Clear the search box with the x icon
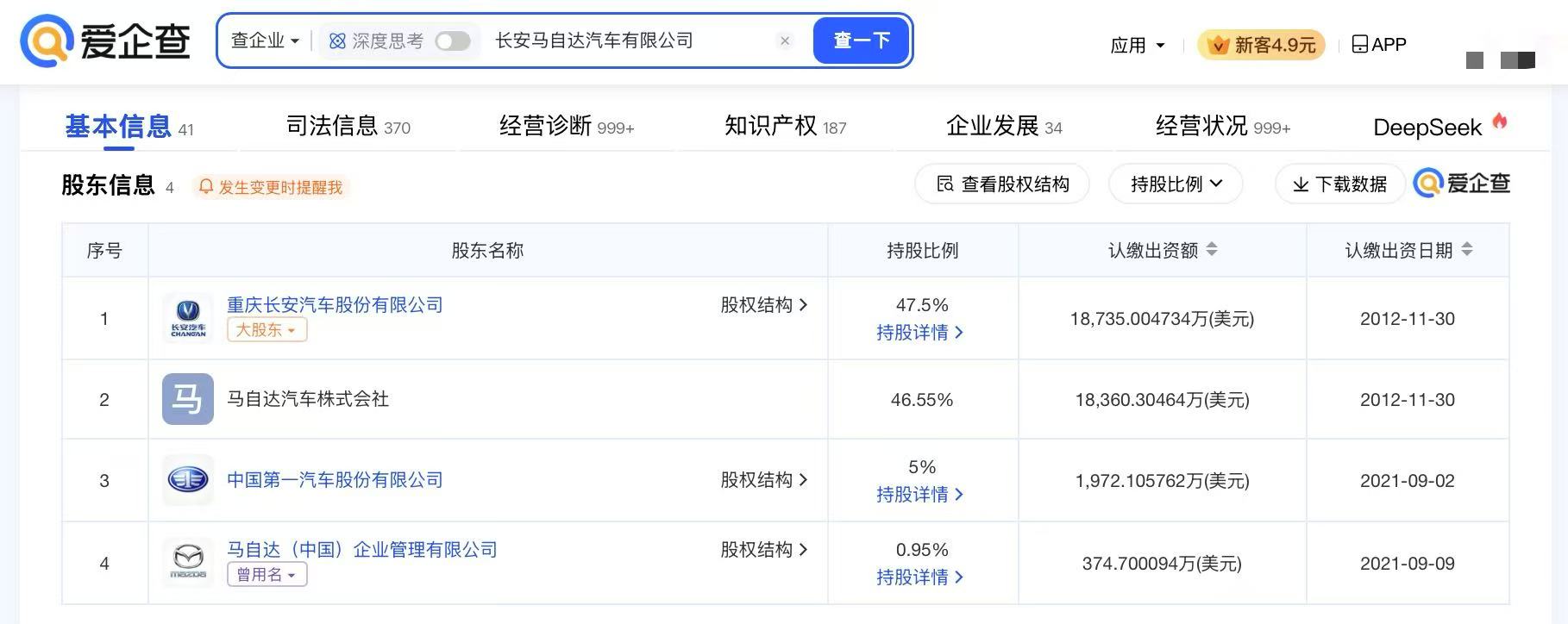 [x=785, y=41]
